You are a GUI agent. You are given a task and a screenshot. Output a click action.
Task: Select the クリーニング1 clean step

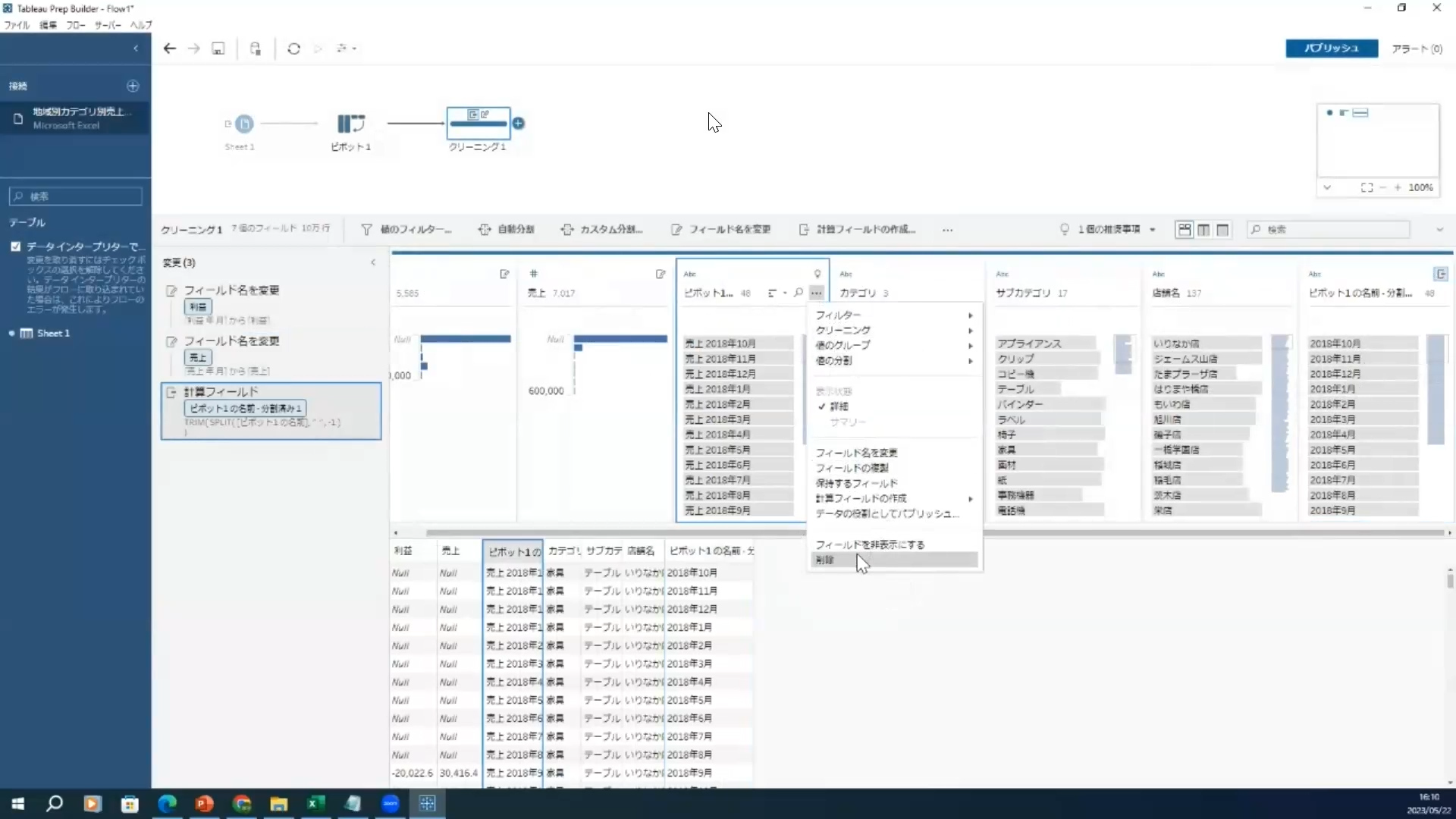[478, 123]
